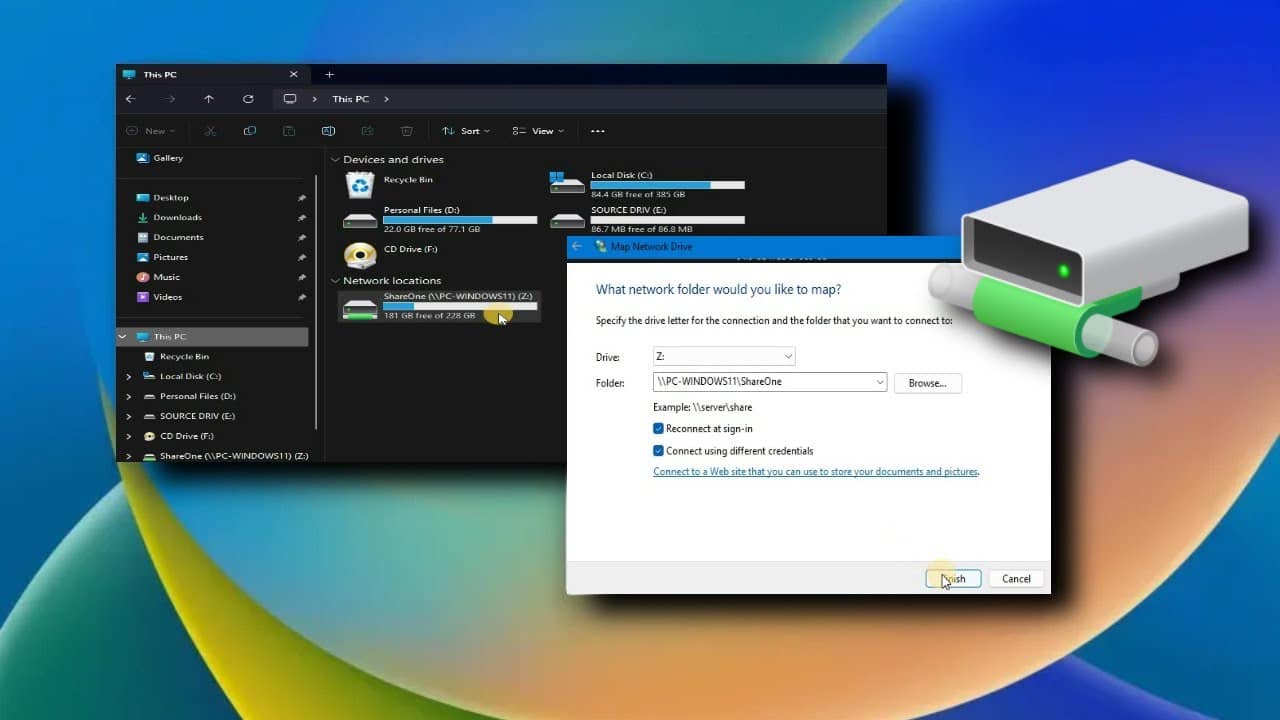
Task: Click the Paste icon on the toolbar
Action: tap(288, 131)
